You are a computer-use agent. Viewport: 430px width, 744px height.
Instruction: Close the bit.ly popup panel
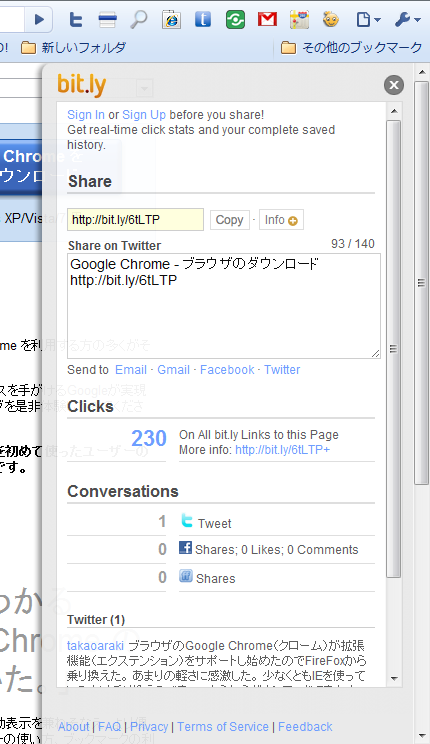click(393, 85)
